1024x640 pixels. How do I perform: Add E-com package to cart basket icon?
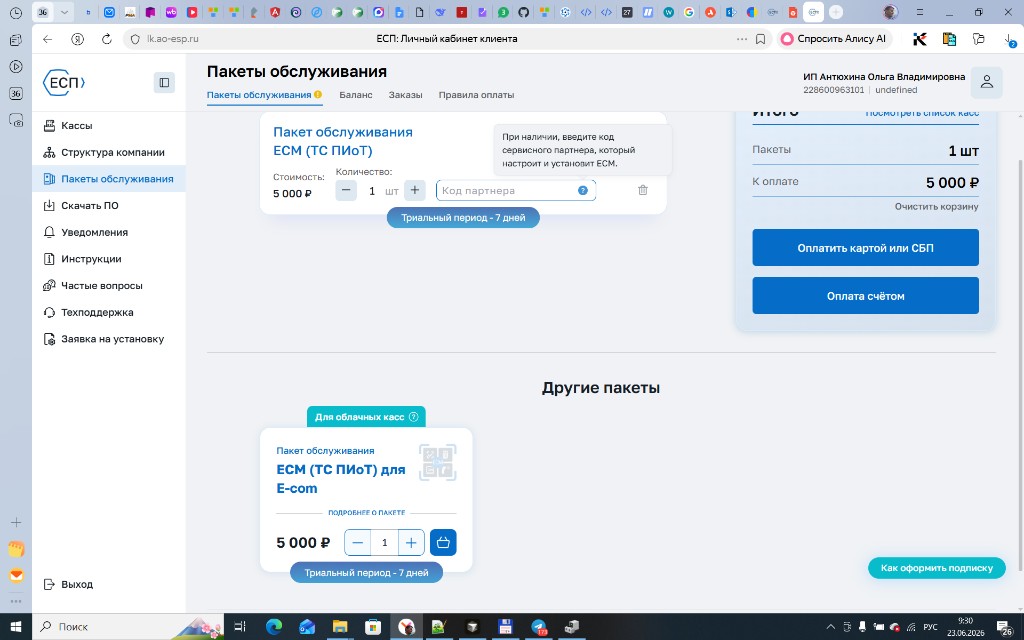coord(443,543)
